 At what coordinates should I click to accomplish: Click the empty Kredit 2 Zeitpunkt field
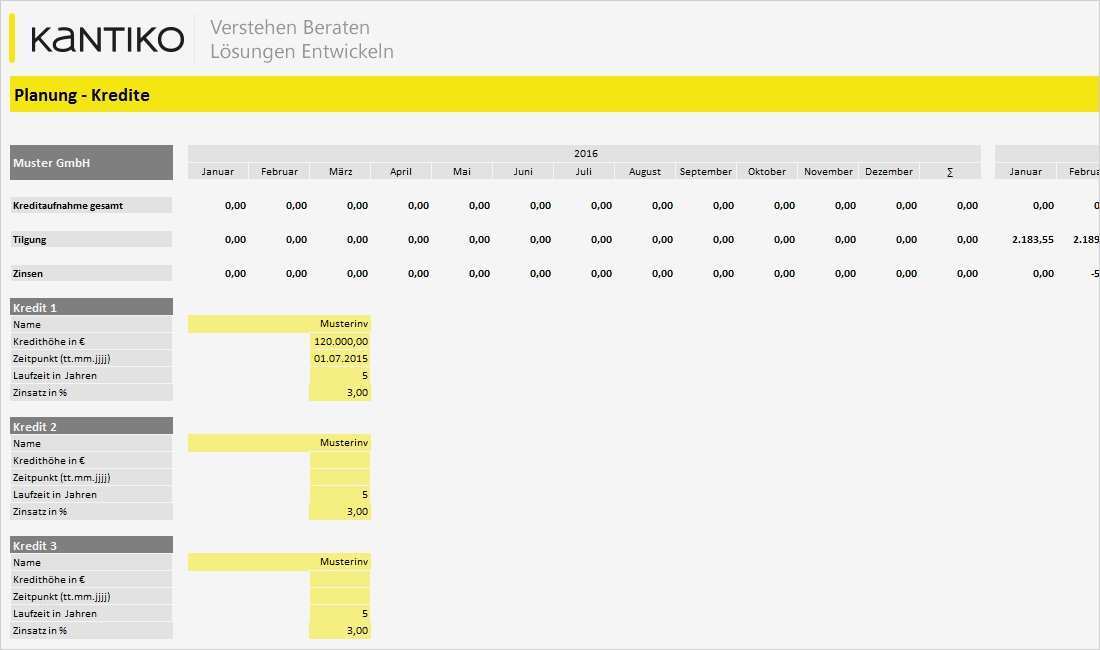point(340,478)
